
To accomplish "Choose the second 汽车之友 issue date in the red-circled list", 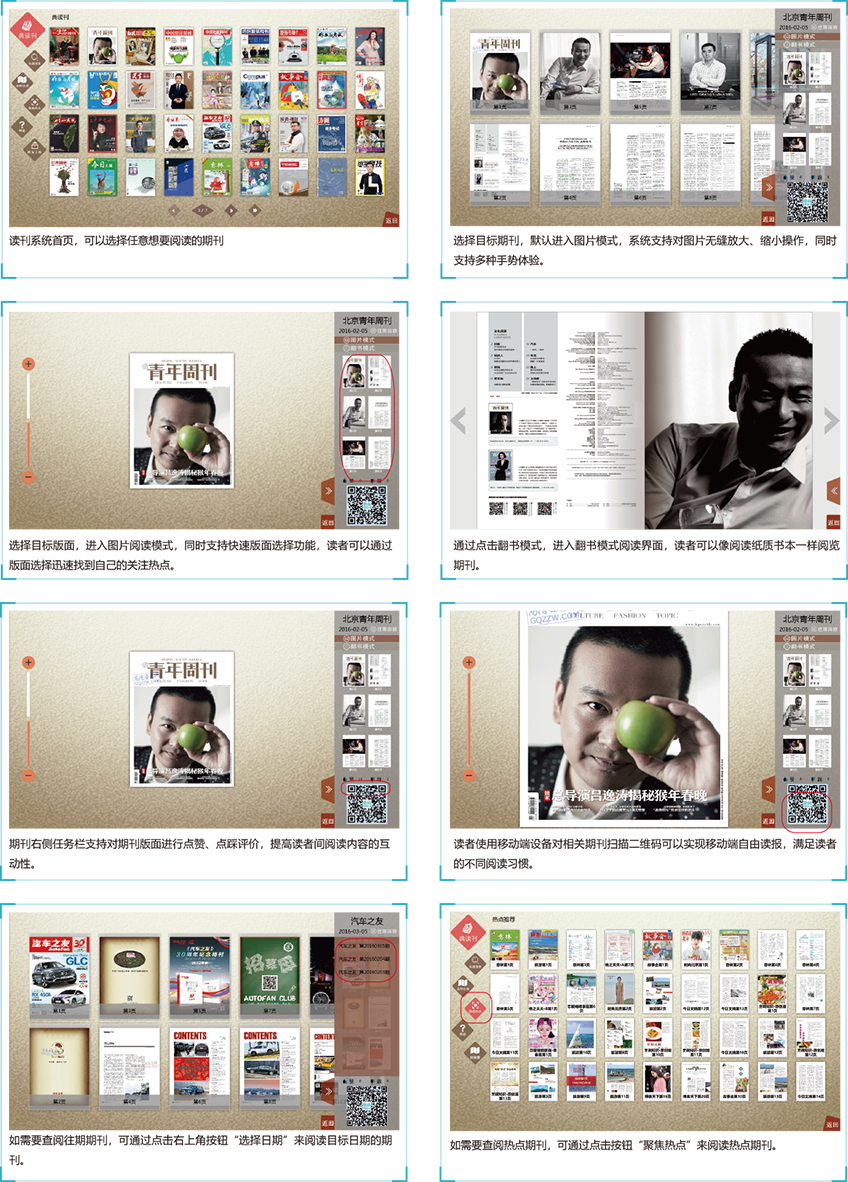I will pos(365,959).
